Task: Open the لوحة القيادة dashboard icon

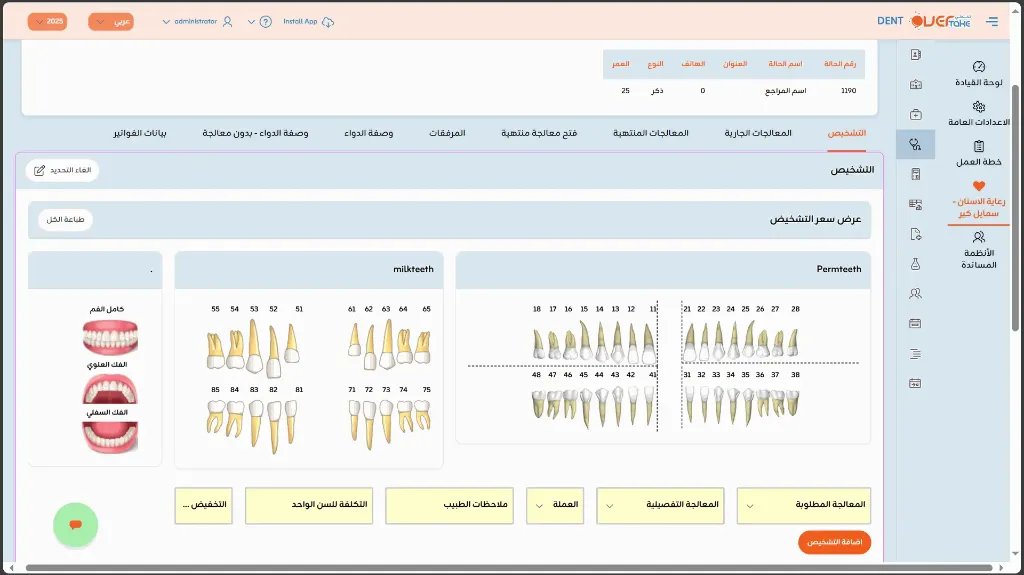Action: pos(979,66)
